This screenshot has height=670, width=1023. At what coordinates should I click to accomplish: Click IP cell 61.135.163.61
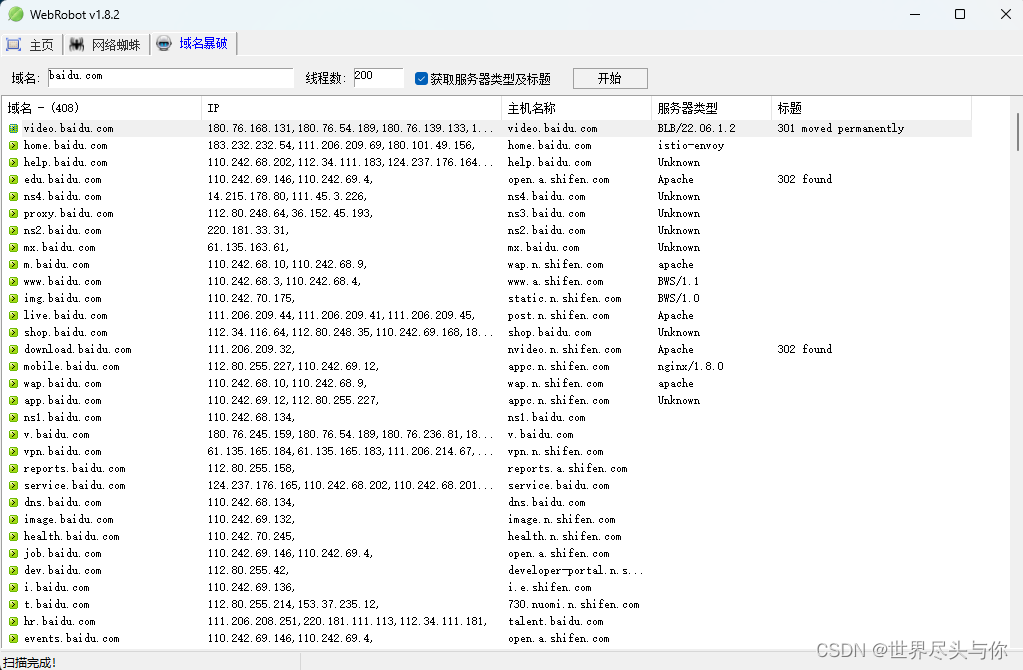(x=249, y=247)
